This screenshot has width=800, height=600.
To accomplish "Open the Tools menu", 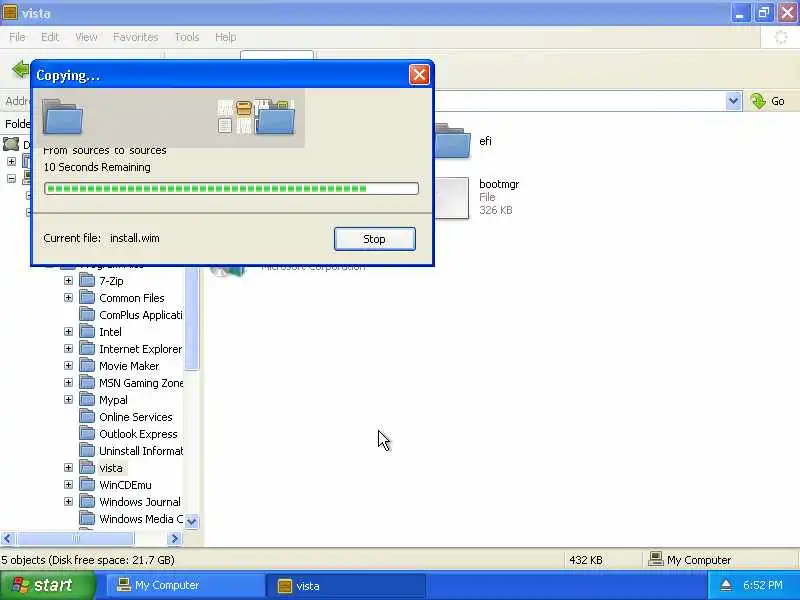I will pos(187,37).
